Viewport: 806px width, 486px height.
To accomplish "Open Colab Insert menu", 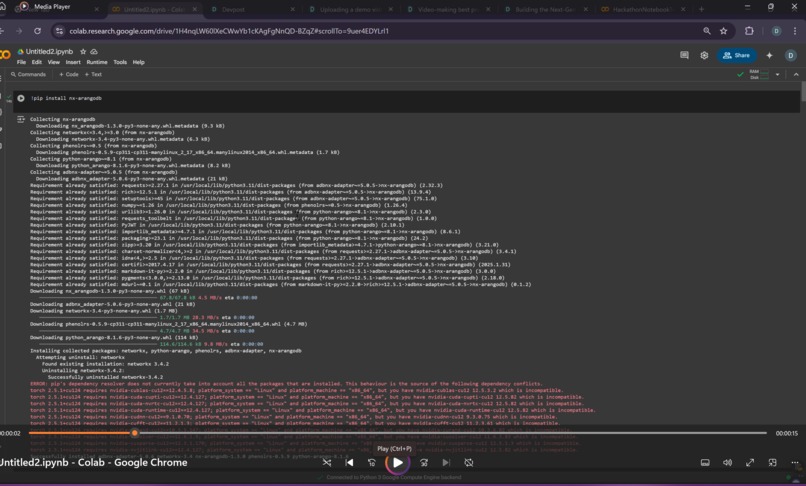I will (73, 62).
